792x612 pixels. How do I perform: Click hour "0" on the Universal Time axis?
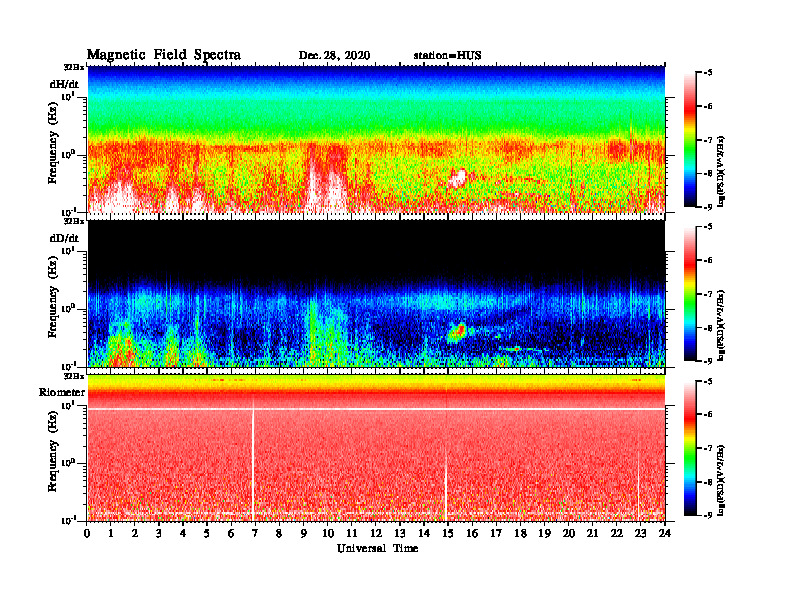click(x=87, y=533)
